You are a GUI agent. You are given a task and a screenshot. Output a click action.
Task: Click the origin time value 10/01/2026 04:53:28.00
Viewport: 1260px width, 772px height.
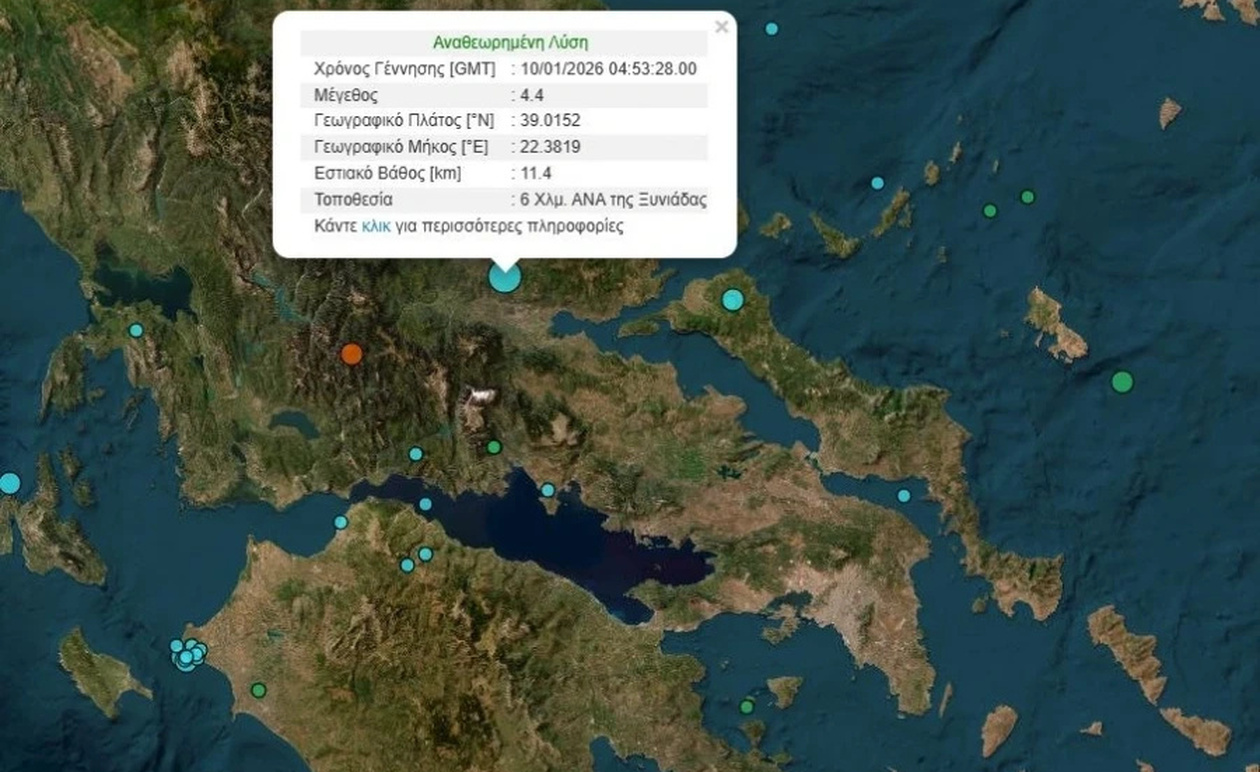[x=608, y=69]
